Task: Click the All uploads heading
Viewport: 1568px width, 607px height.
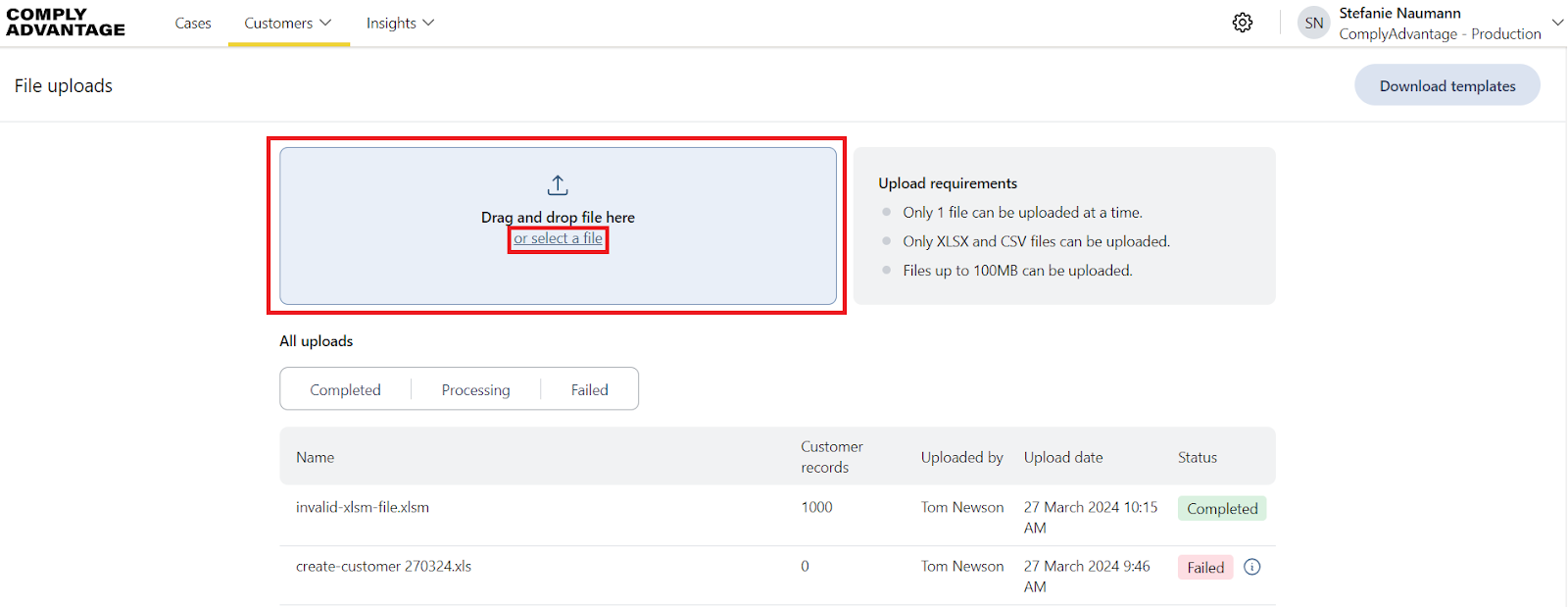Action: click(317, 341)
